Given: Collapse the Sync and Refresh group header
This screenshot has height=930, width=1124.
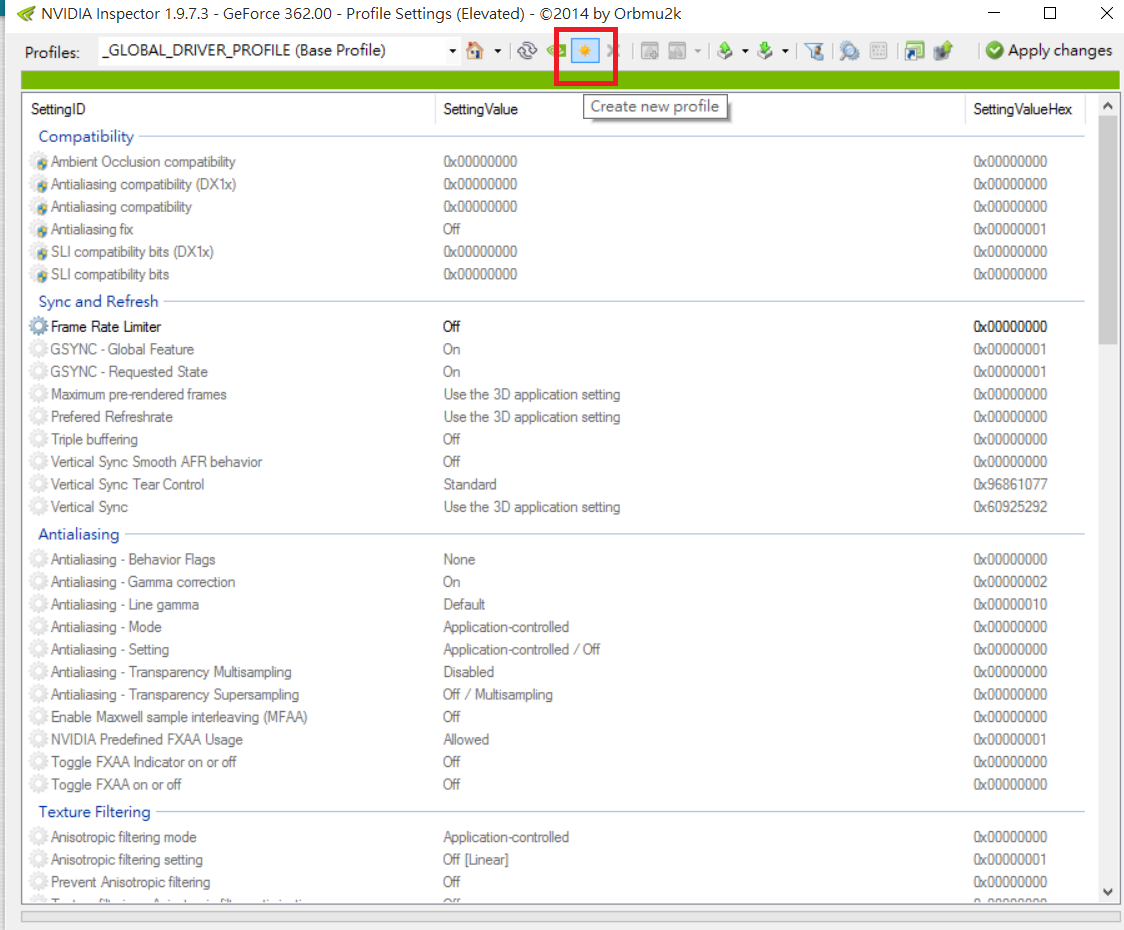Looking at the screenshot, I should point(98,301).
